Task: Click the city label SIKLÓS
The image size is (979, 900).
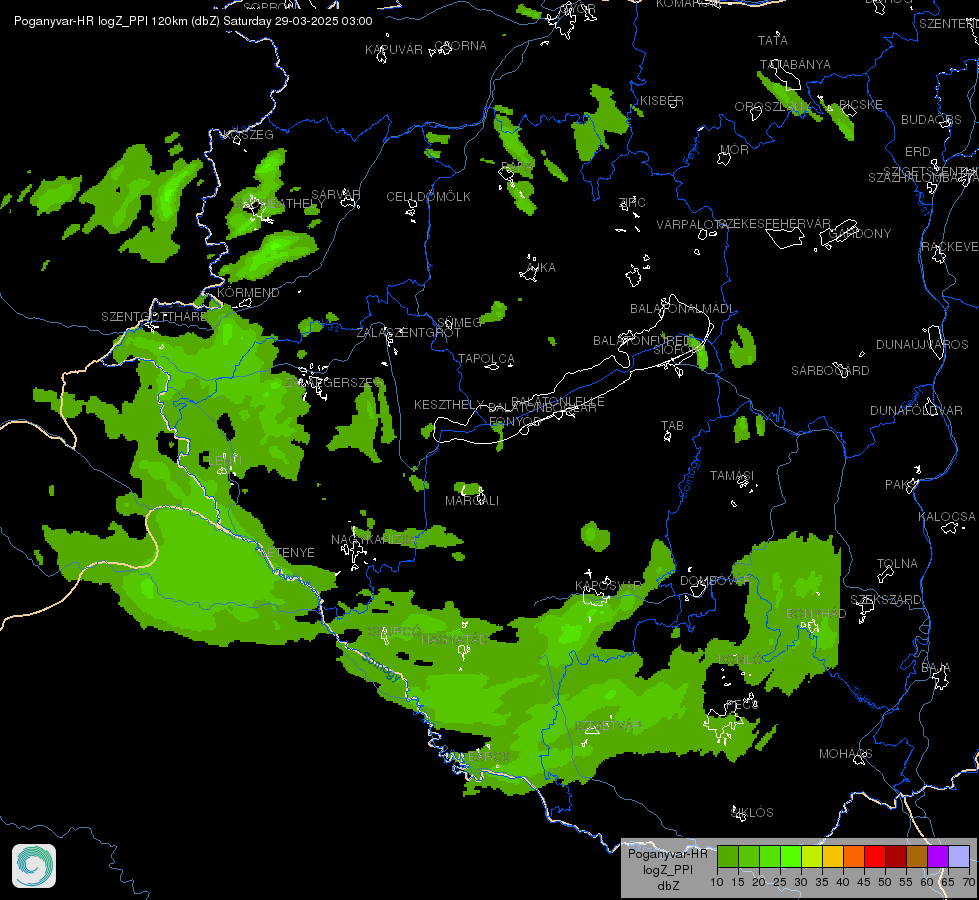Action: (x=752, y=813)
